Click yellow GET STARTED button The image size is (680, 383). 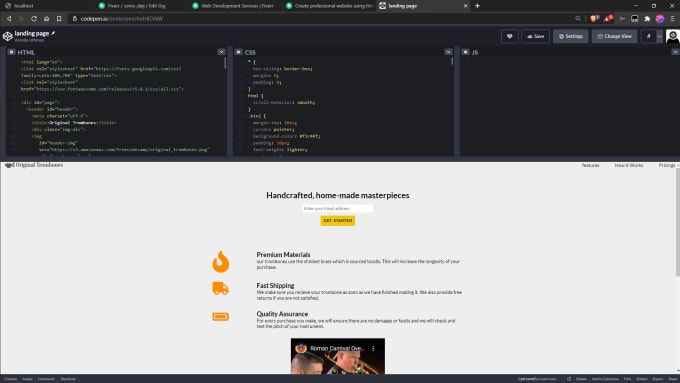pos(337,221)
